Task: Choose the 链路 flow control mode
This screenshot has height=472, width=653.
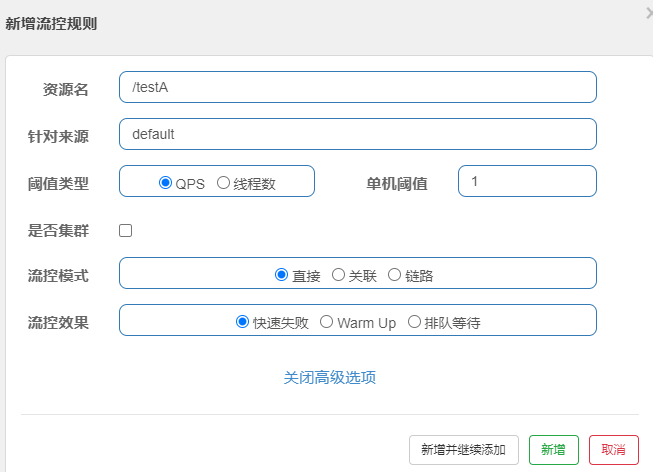Action: pos(394,275)
